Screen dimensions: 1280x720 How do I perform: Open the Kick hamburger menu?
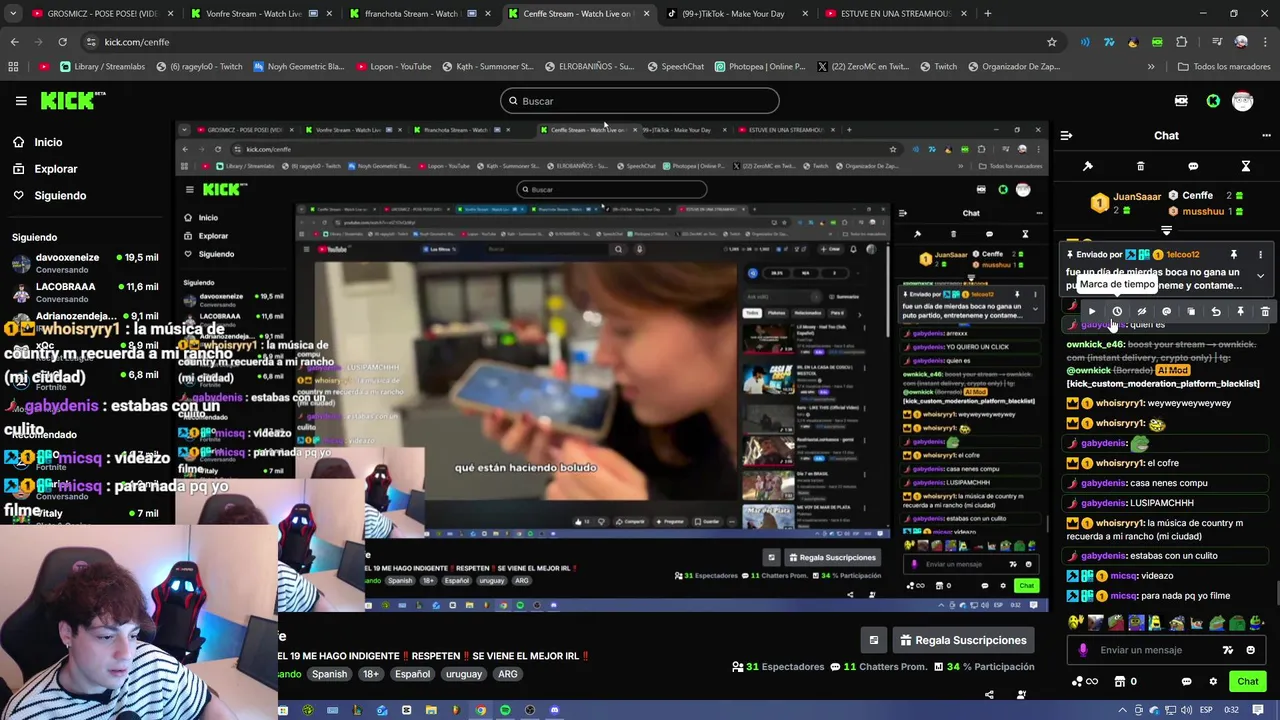(x=21, y=101)
